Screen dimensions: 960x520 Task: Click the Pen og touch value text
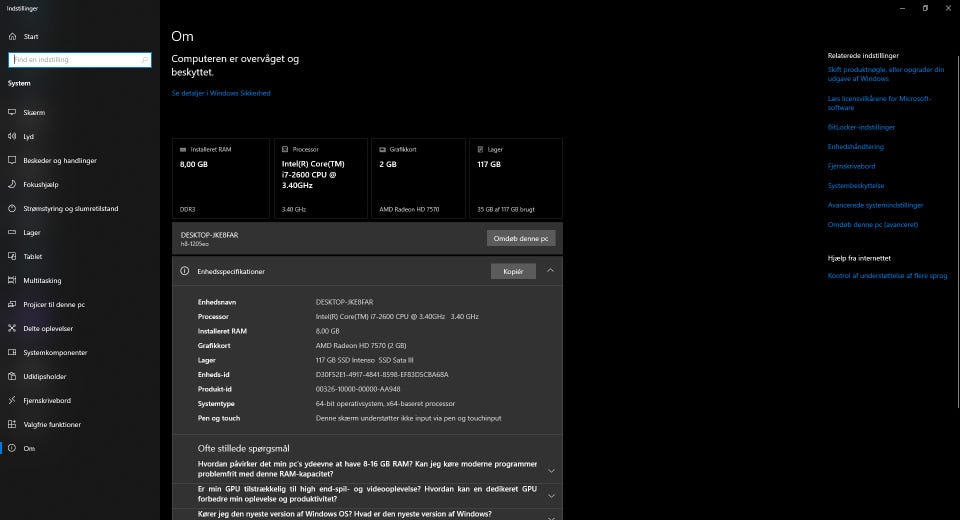[x=408, y=418]
